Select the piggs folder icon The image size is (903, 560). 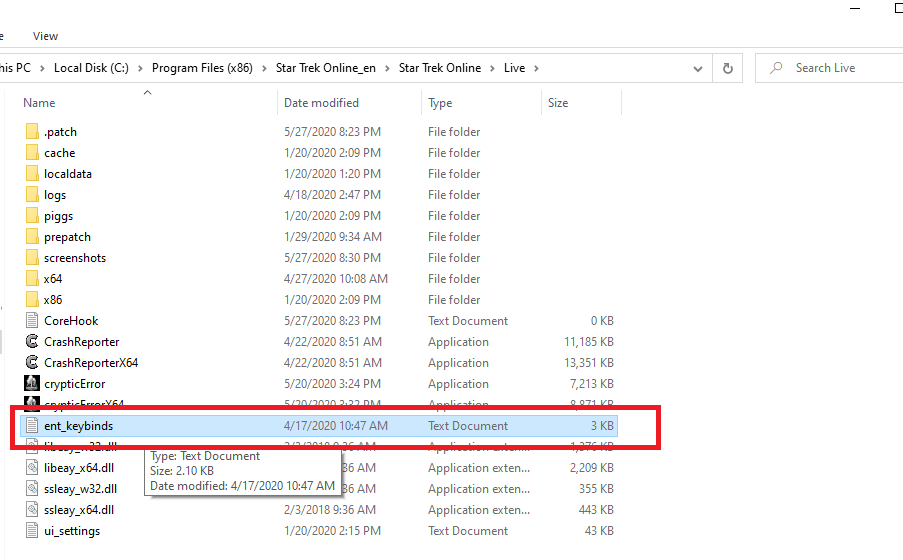(32, 215)
